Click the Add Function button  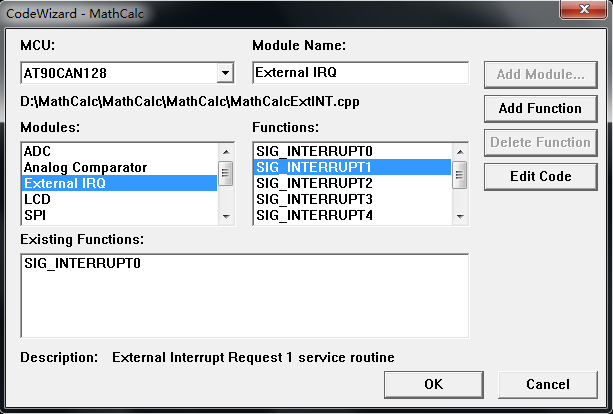pos(541,108)
